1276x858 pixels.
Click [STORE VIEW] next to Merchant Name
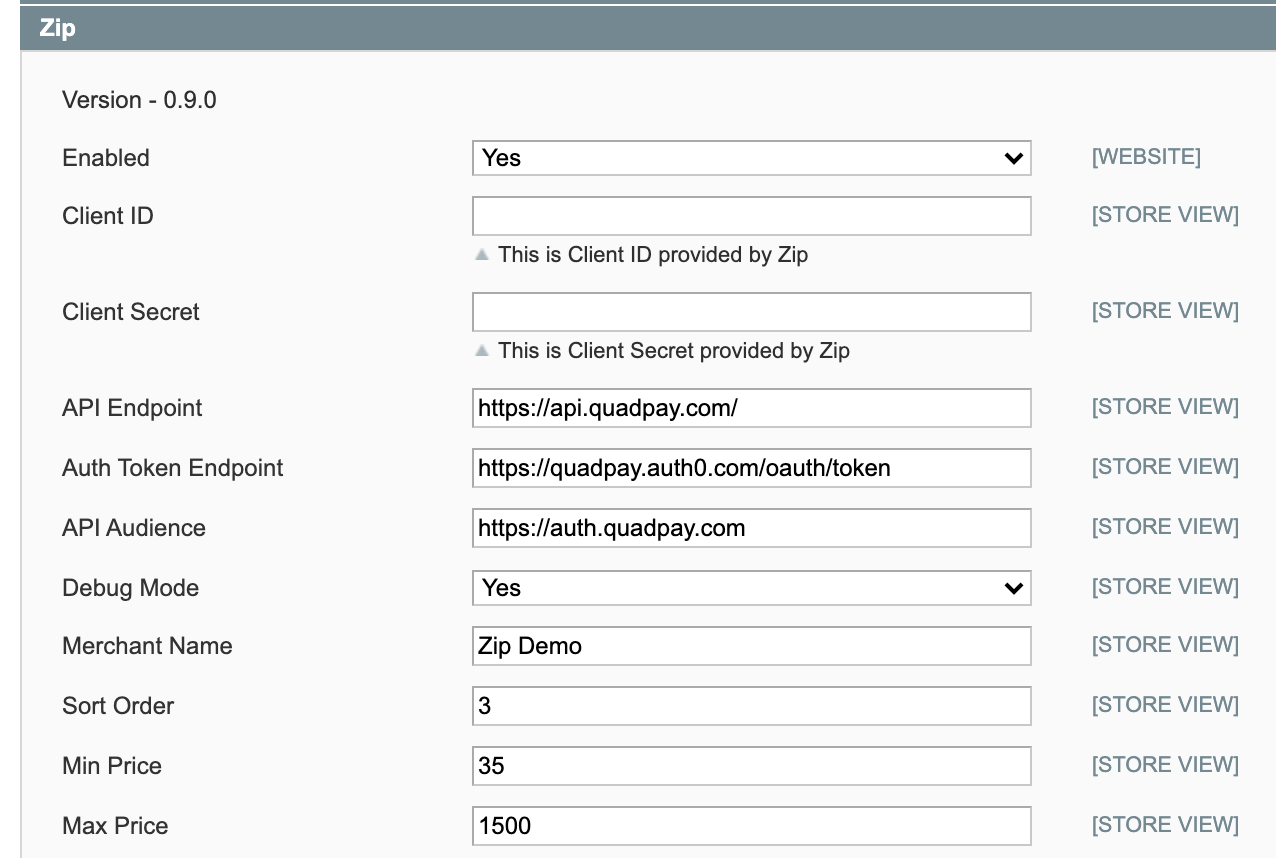pos(1165,645)
